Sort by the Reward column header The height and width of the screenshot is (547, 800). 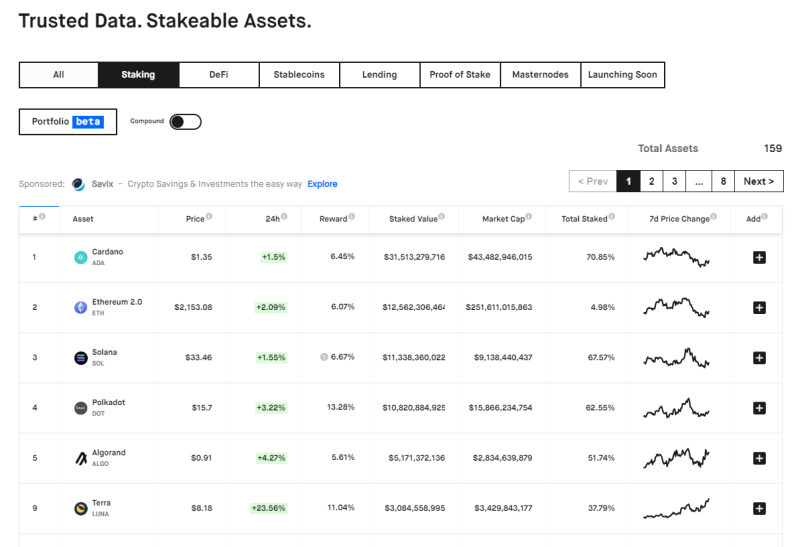click(333, 219)
